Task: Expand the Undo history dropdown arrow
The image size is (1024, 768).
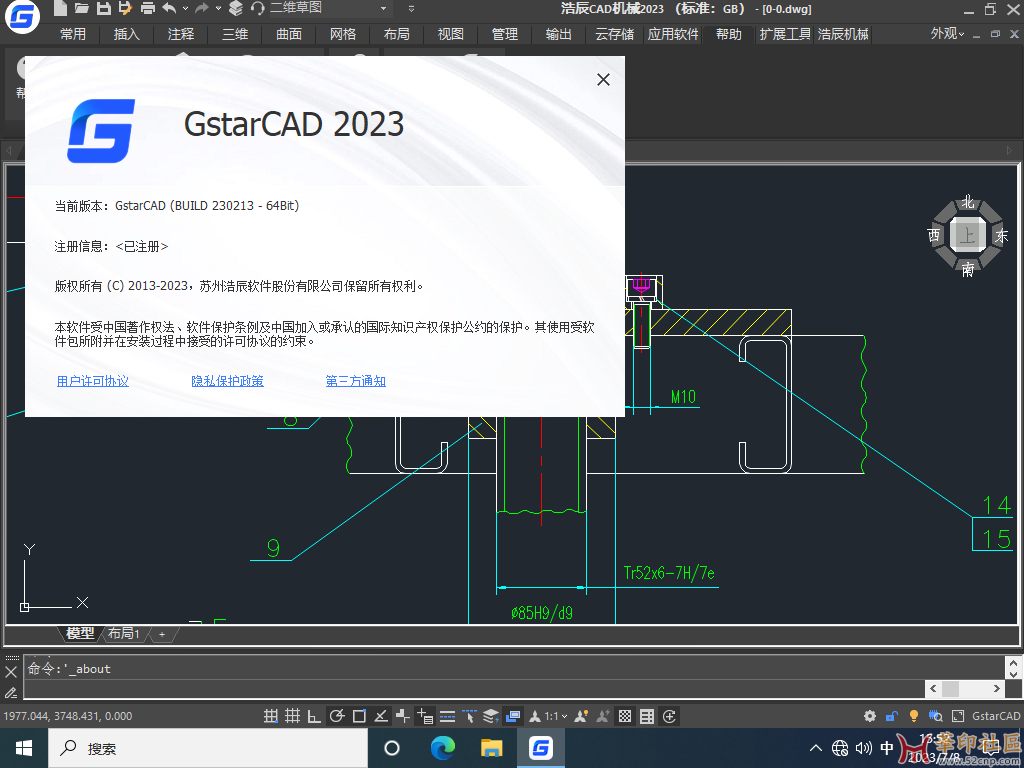Action: click(x=185, y=8)
